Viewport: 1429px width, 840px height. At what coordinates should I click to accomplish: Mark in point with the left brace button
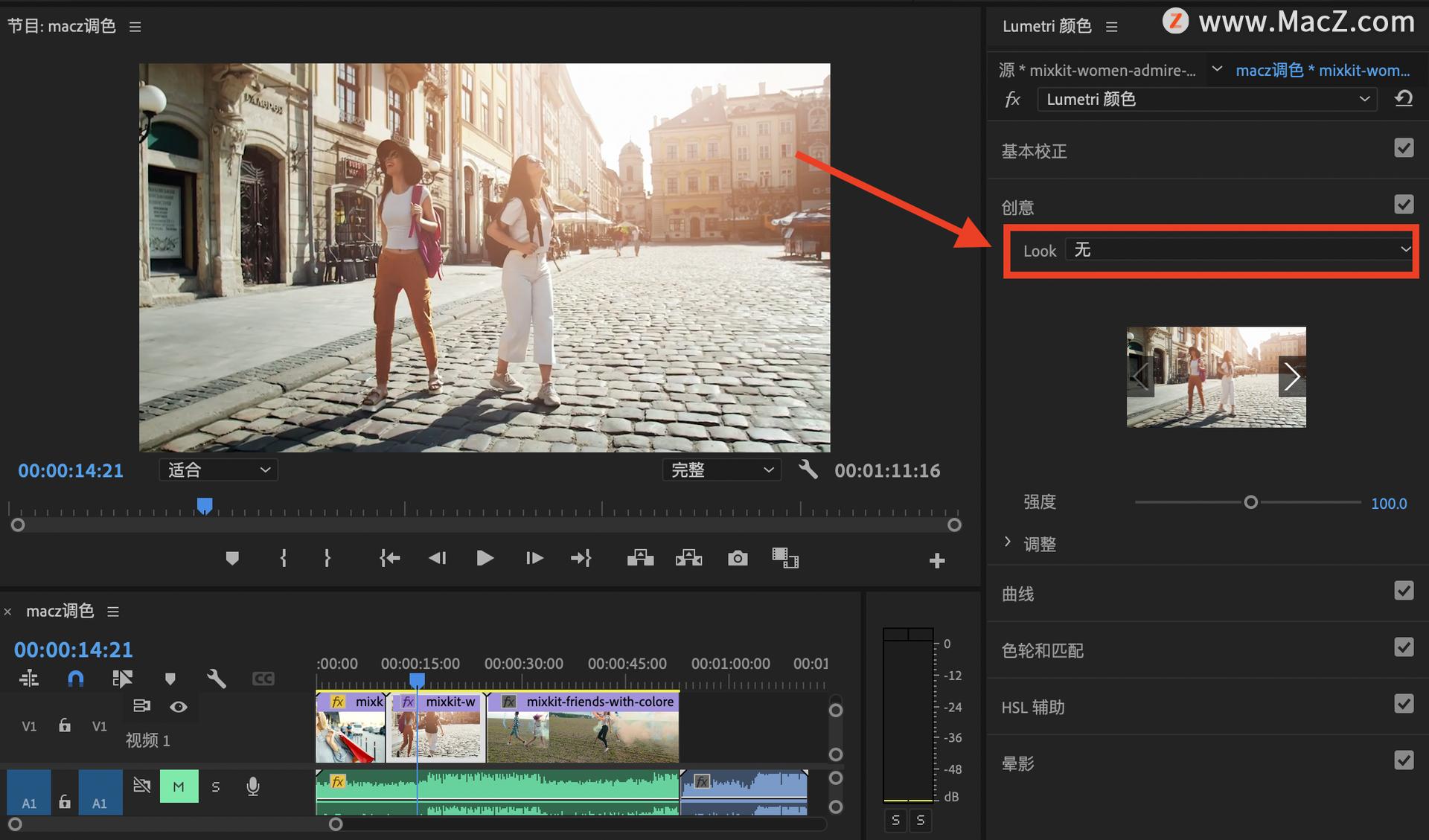click(x=283, y=558)
